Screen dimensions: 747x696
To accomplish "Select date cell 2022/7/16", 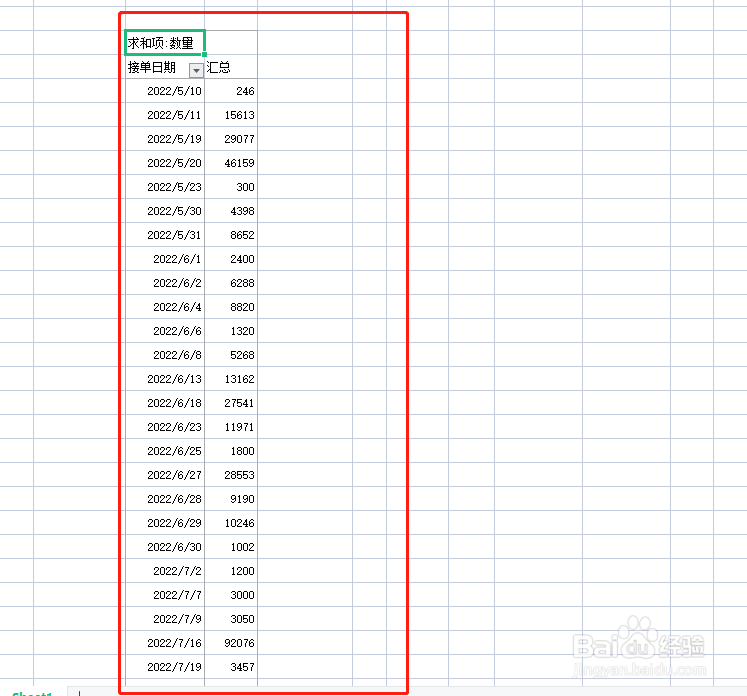I will tap(165, 643).
